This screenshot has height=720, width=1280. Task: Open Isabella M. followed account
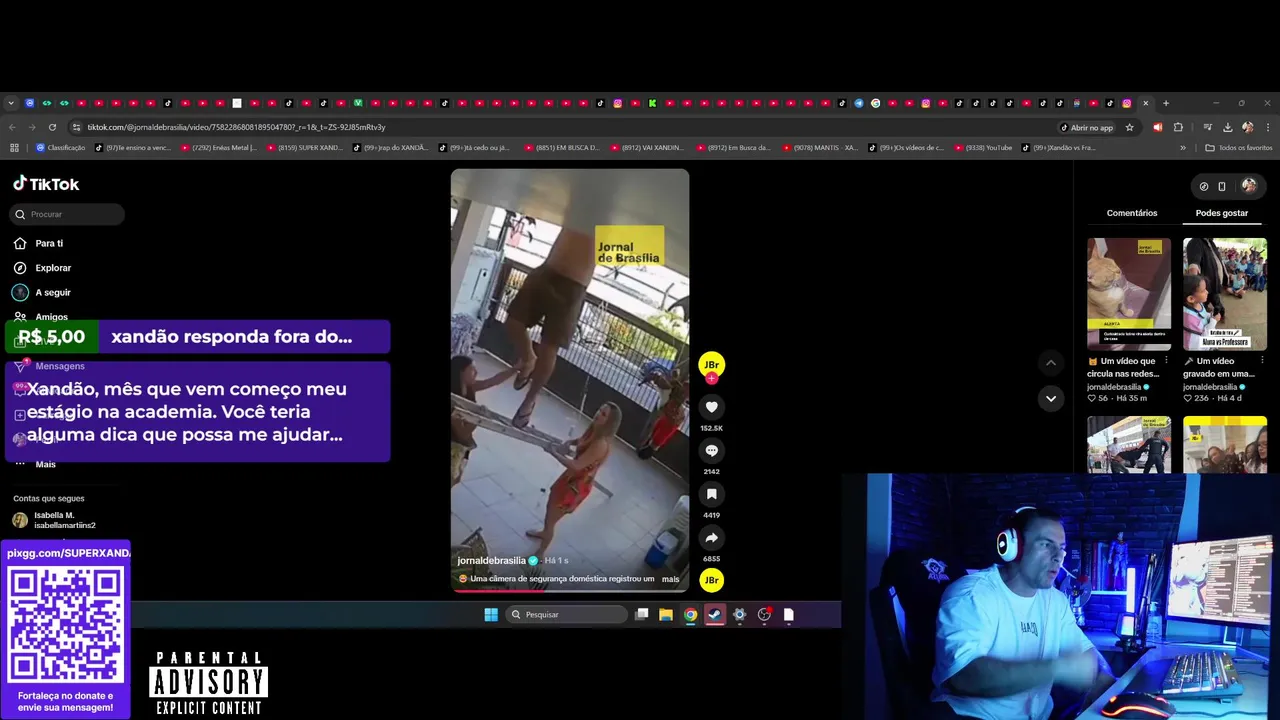click(x=55, y=520)
